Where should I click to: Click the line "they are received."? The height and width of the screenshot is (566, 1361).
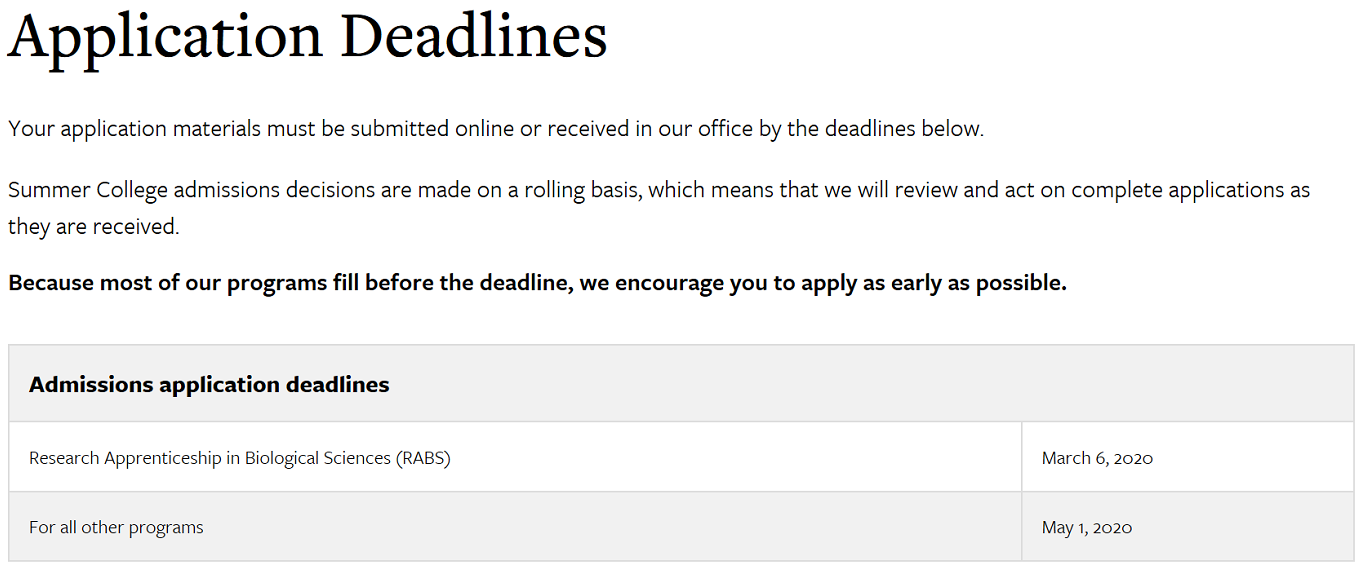click(94, 227)
